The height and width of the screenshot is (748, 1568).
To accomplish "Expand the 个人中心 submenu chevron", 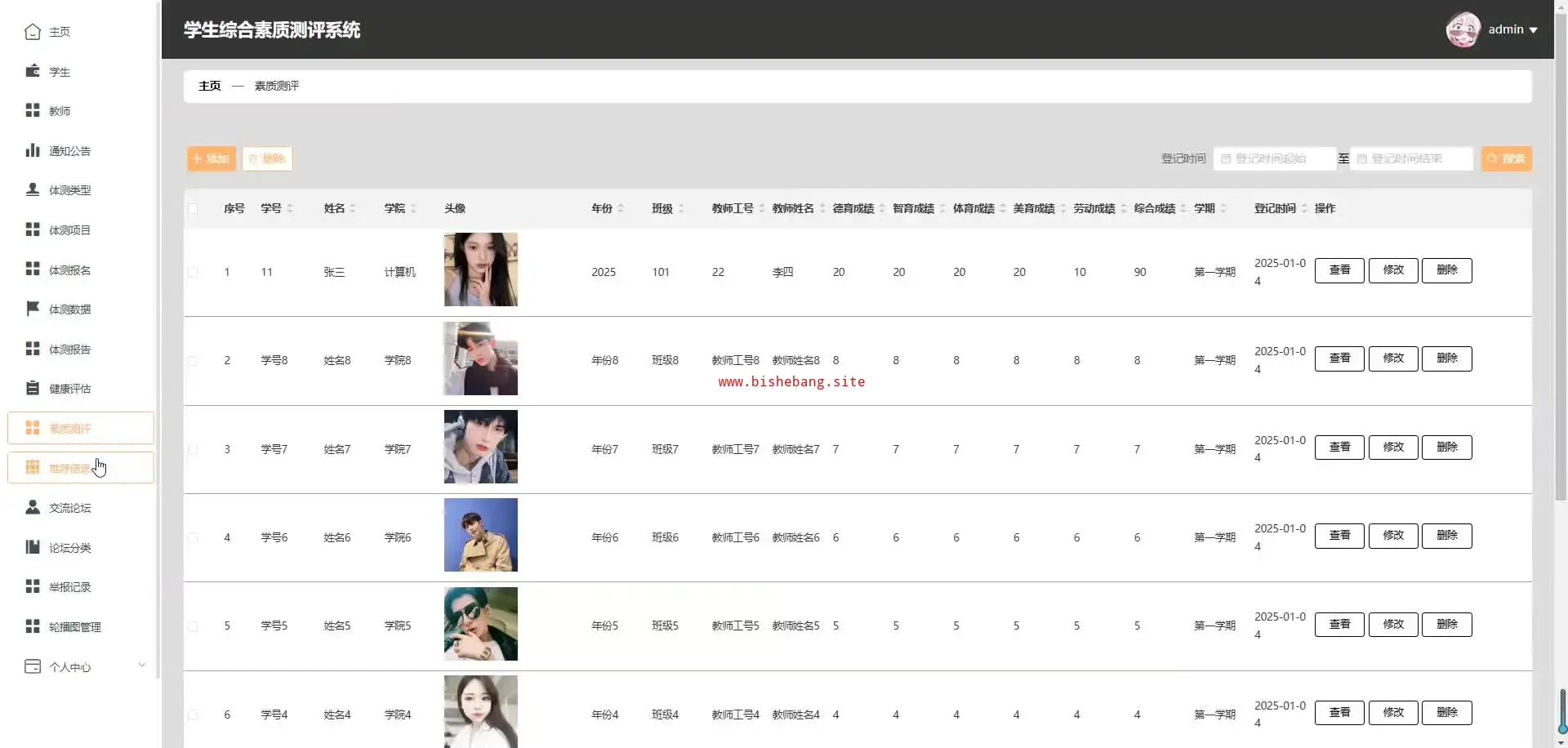I will pyautogui.click(x=141, y=666).
